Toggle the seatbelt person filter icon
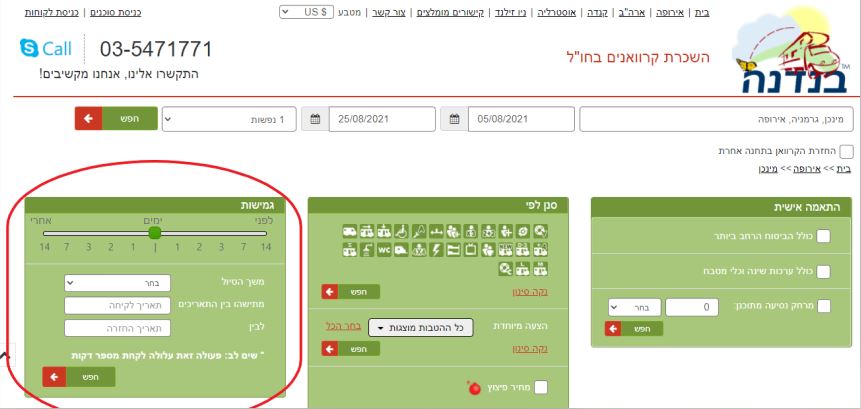861x409 pixels. (x=419, y=250)
